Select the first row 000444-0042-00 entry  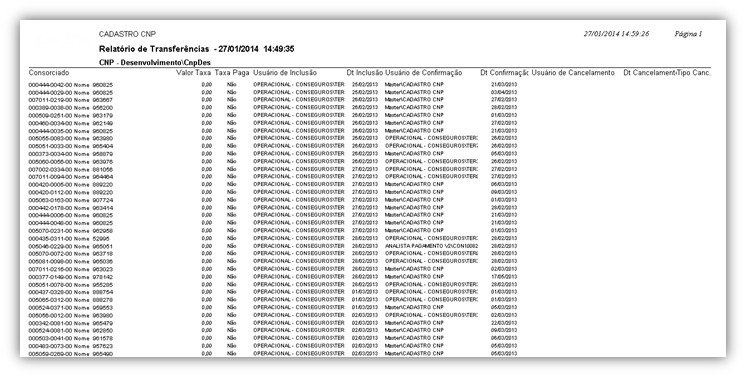tap(71, 85)
